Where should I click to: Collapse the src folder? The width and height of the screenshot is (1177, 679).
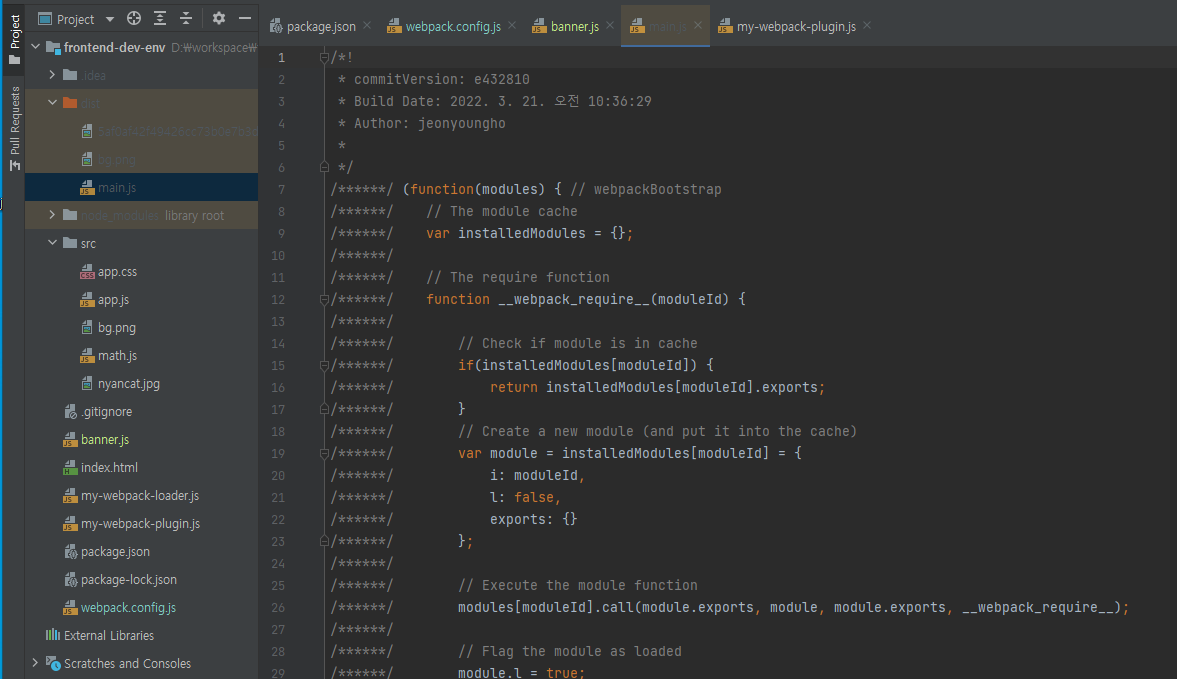click(x=52, y=243)
